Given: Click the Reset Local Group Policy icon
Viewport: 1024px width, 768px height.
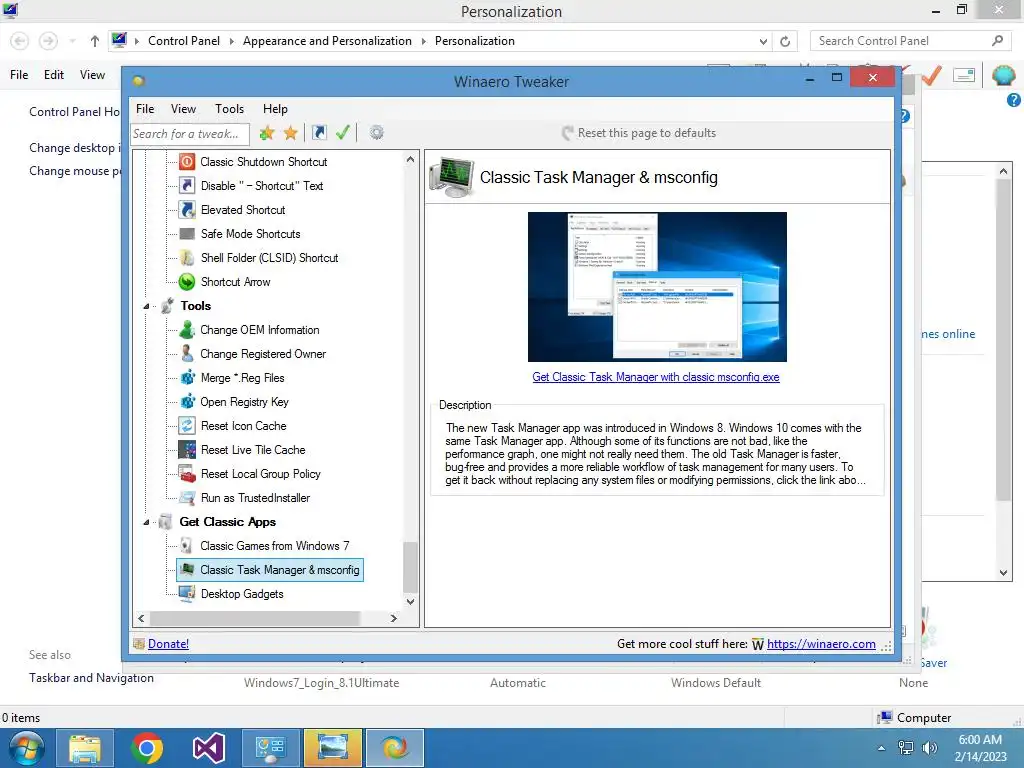Looking at the screenshot, I should pos(187,473).
